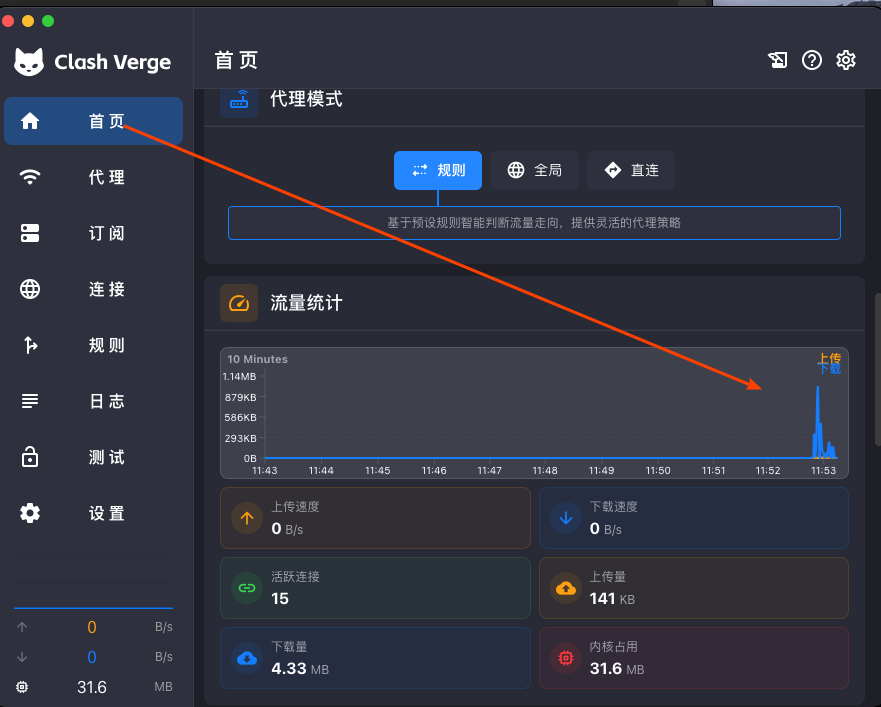The width and height of the screenshot is (881, 707).
Task: Open the 连接 connections page
Action: click(x=93, y=289)
